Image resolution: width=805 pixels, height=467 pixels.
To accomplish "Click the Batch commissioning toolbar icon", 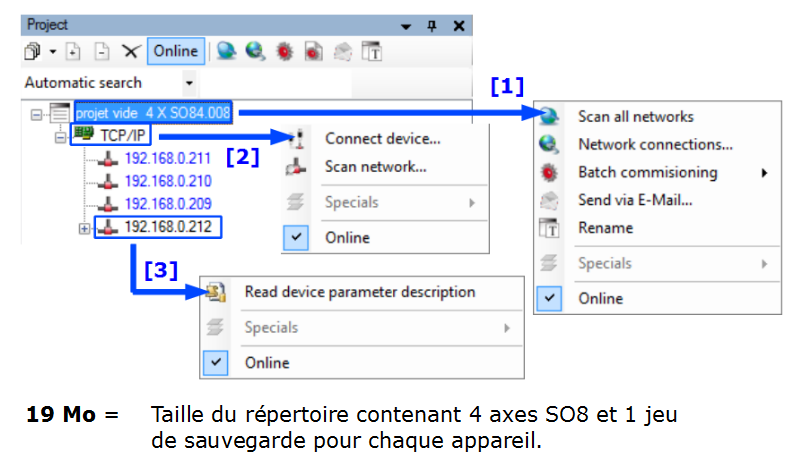I will coord(284,50).
